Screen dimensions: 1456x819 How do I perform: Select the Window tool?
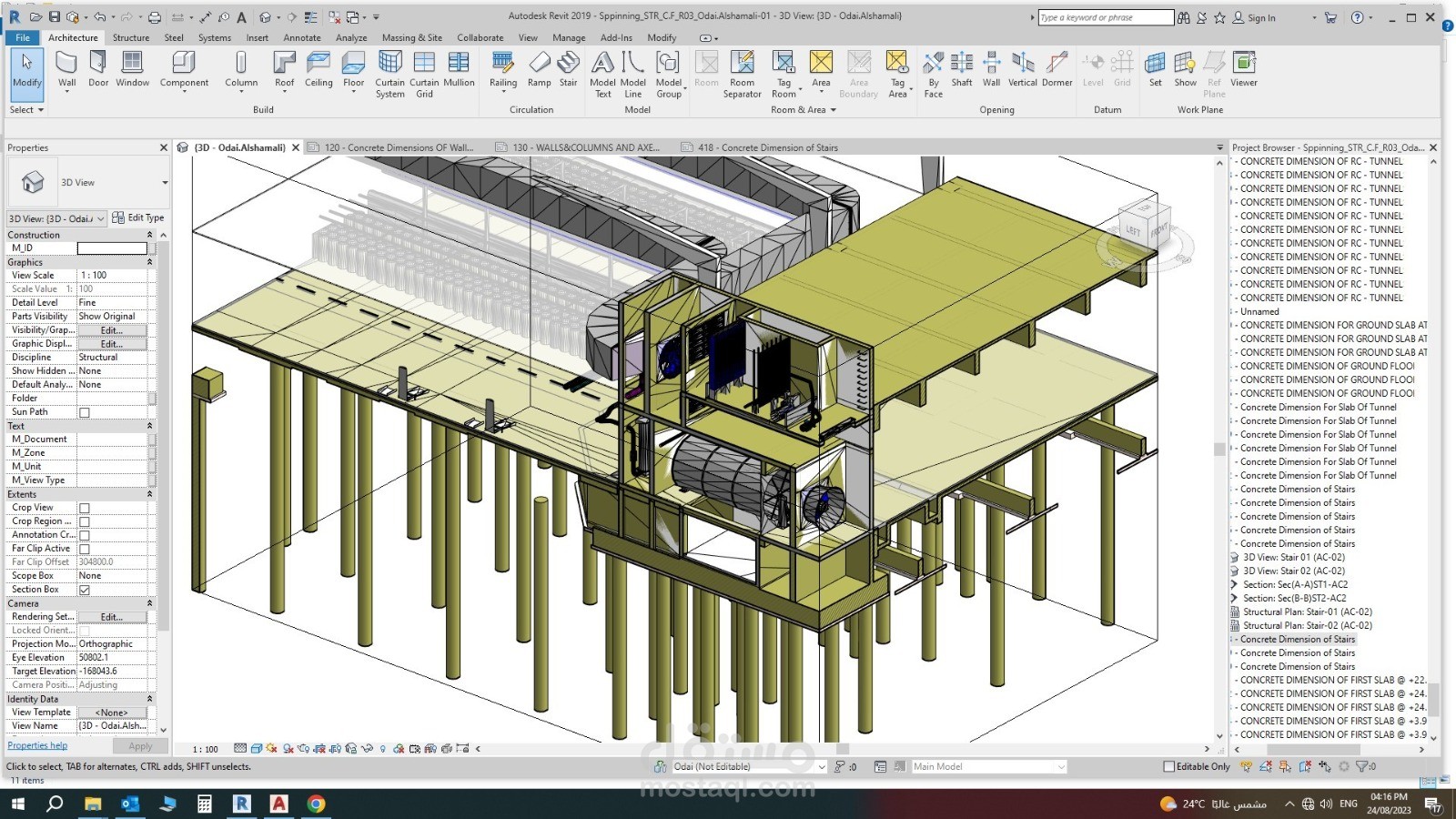point(132,69)
